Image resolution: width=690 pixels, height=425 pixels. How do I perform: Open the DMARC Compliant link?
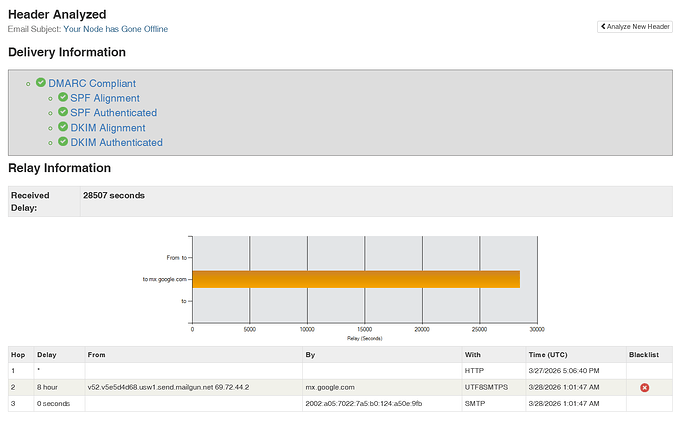pos(92,84)
